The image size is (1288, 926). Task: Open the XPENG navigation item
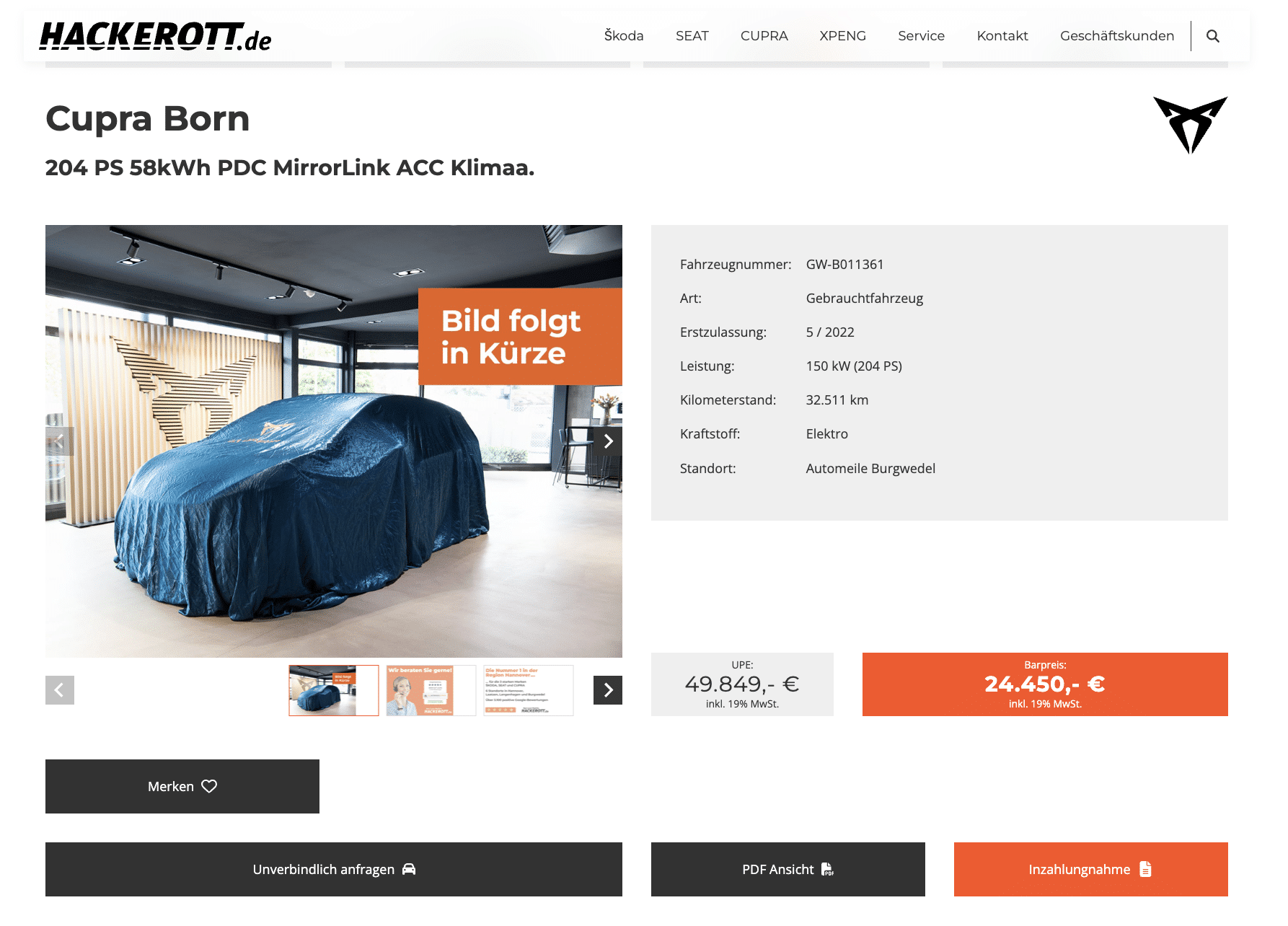point(843,36)
